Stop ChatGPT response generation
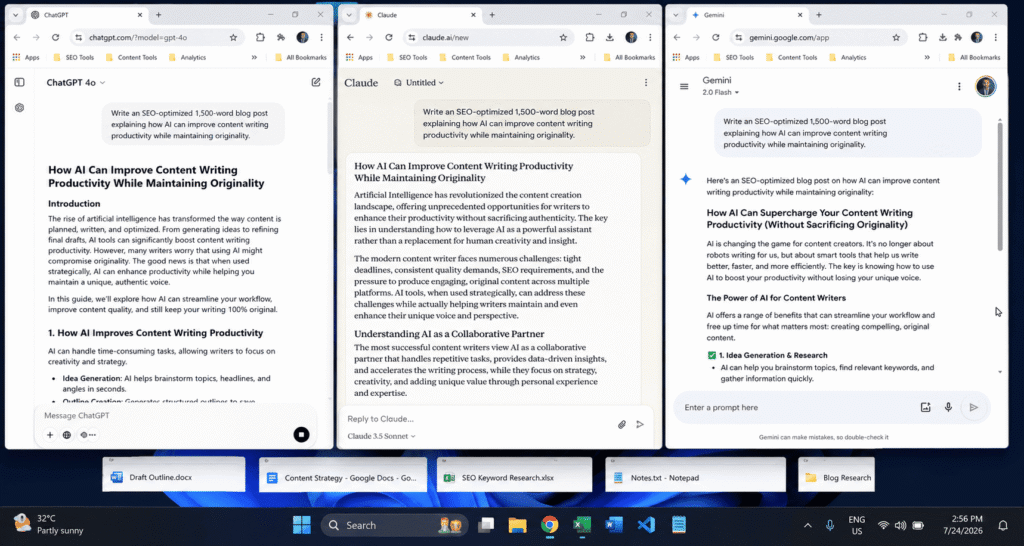 click(301, 434)
